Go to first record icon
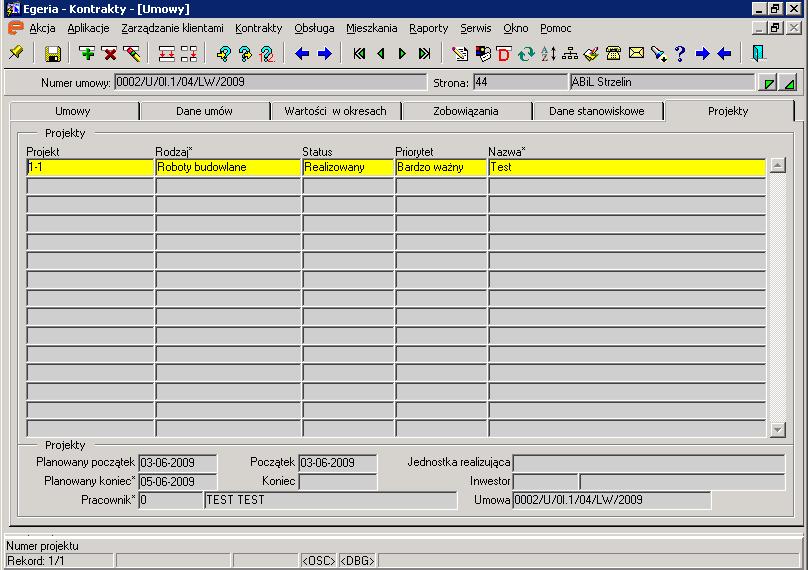This screenshot has height=570, width=808. click(x=359, y=53)
